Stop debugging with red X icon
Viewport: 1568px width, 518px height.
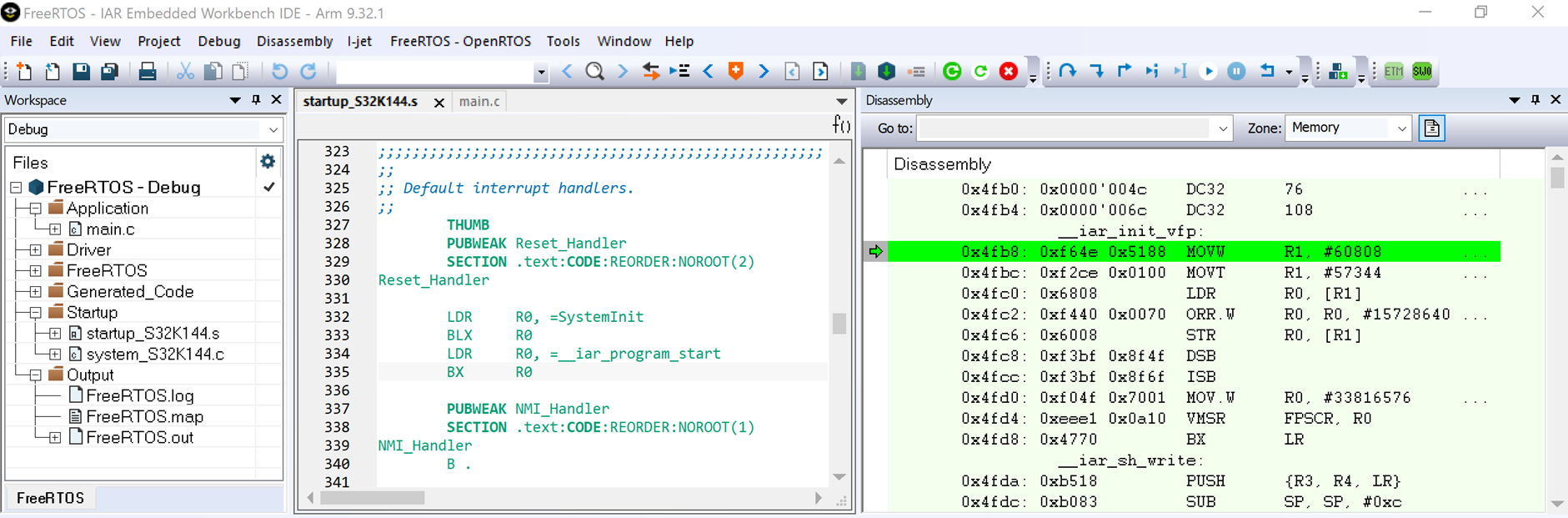coord(1009,72)
